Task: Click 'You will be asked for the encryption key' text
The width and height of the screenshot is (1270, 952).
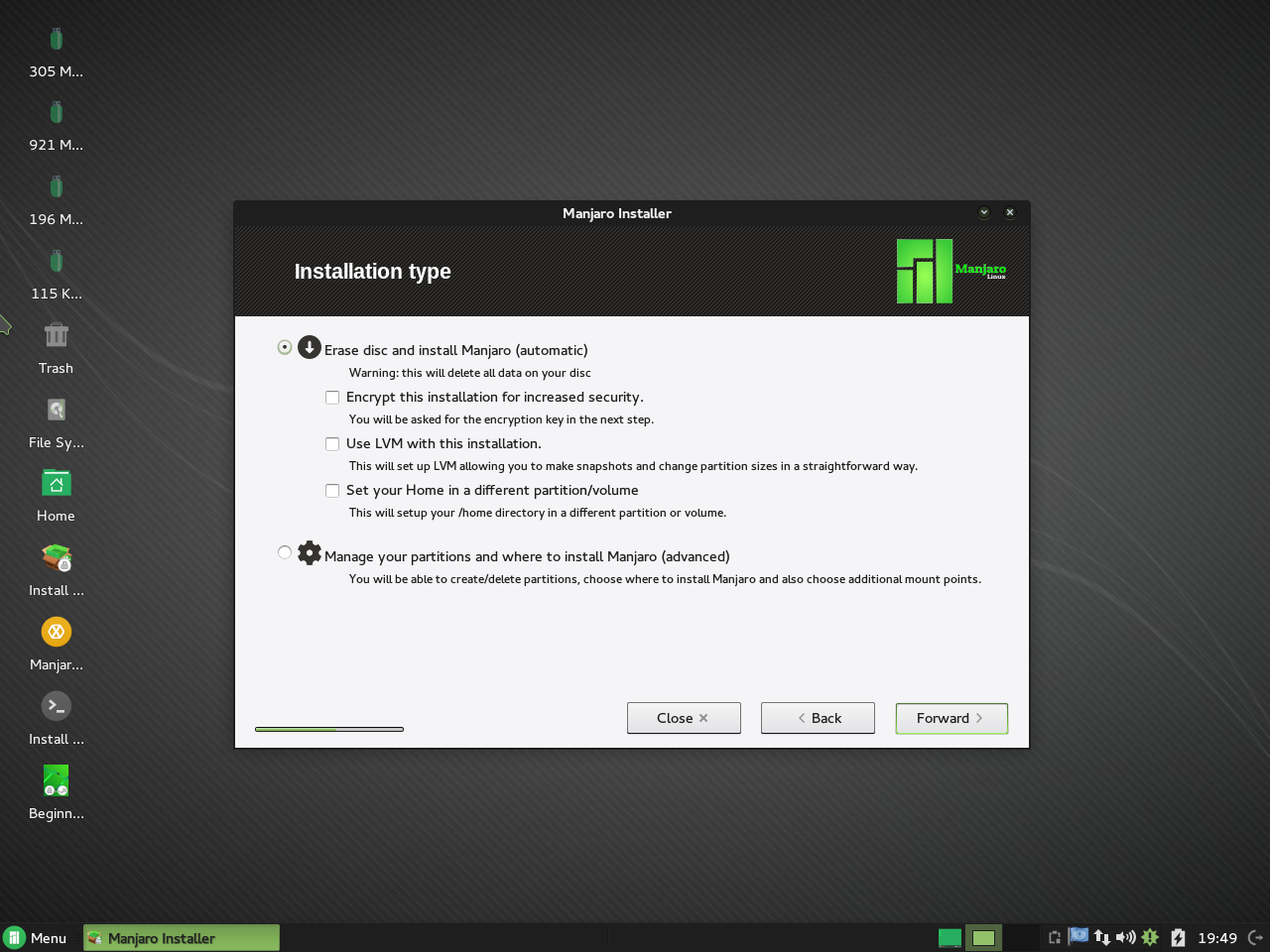Action: tap(501, 420)
